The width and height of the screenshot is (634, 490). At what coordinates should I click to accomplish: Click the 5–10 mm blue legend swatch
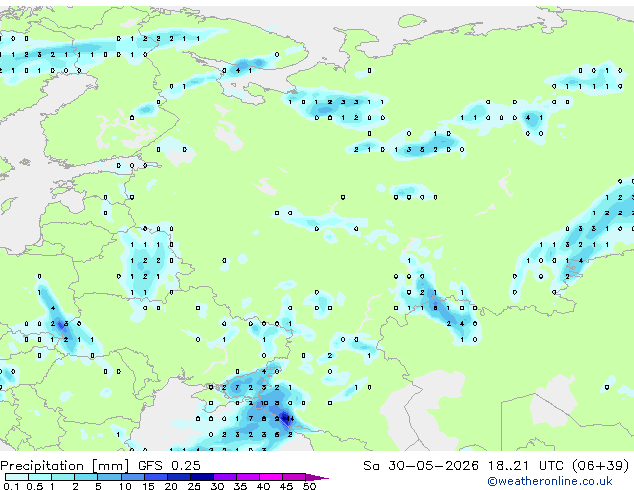tap(110, 477)
